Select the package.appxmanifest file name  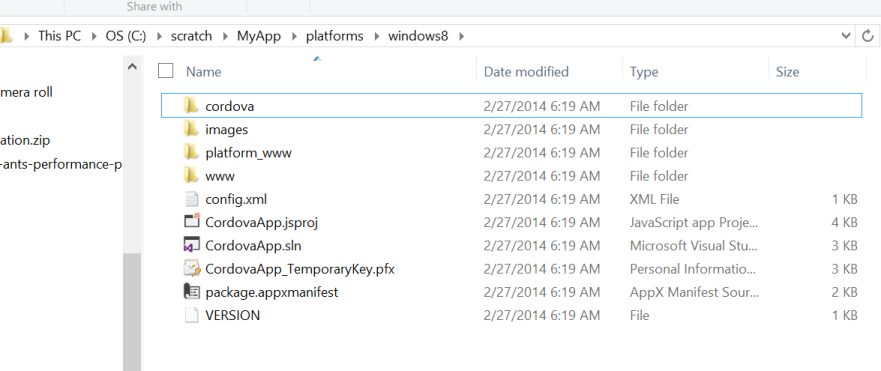tap(272, 292)
